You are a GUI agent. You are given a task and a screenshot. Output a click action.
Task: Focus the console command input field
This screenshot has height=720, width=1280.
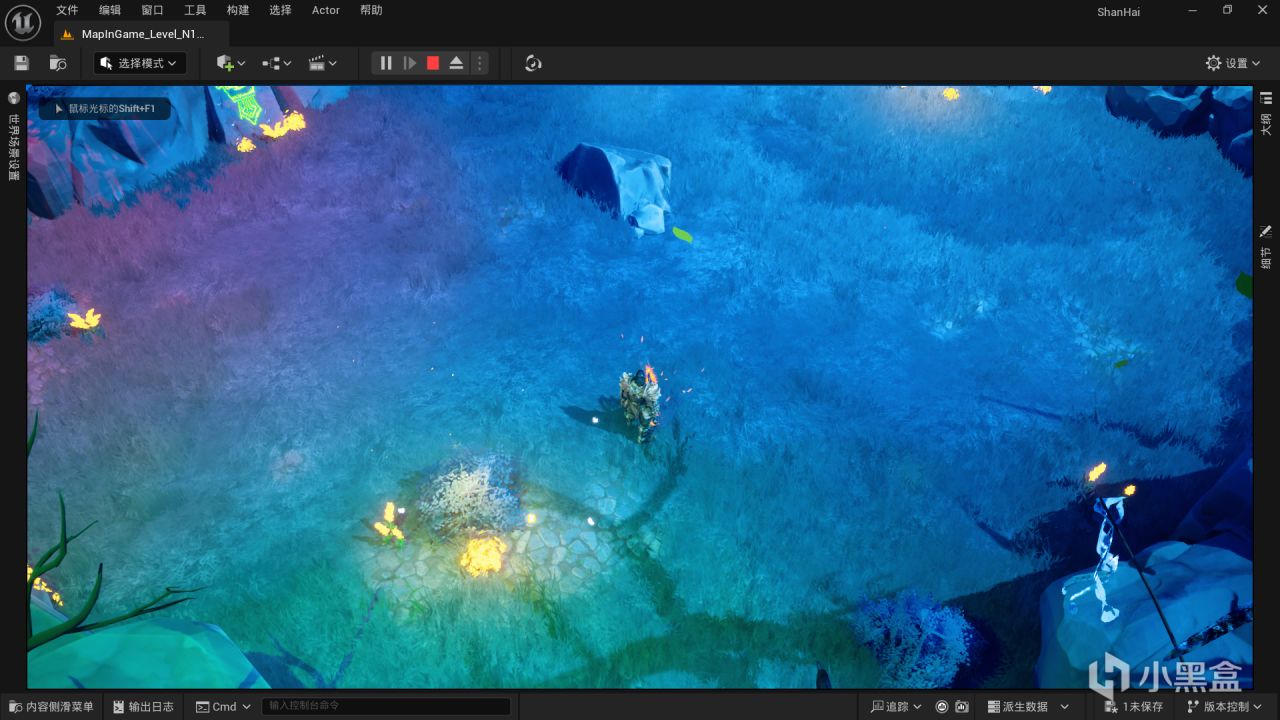386,707
